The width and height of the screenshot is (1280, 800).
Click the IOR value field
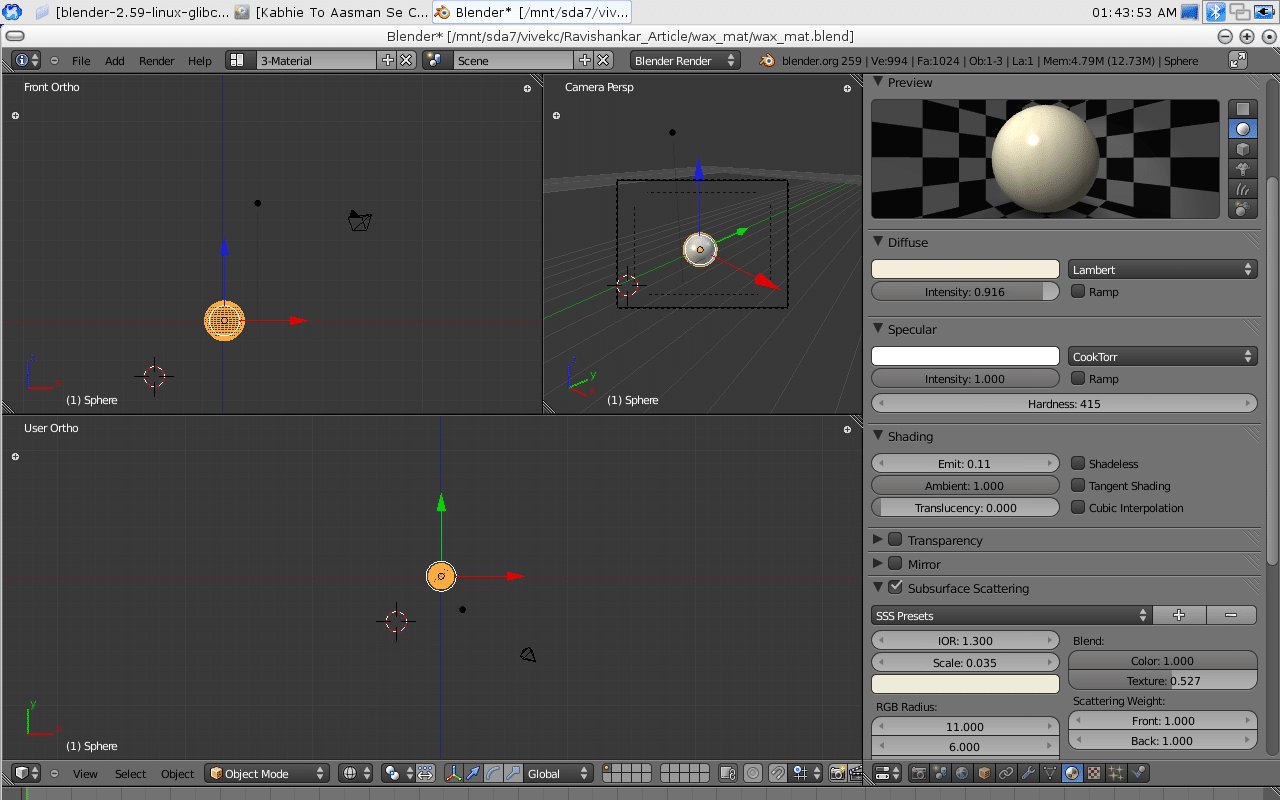(x=965, y=641)
